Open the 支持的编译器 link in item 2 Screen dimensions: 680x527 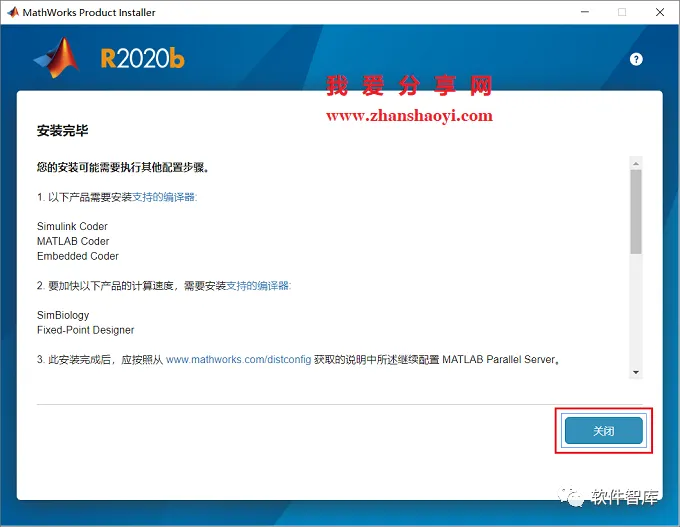(x=258, y=286)
